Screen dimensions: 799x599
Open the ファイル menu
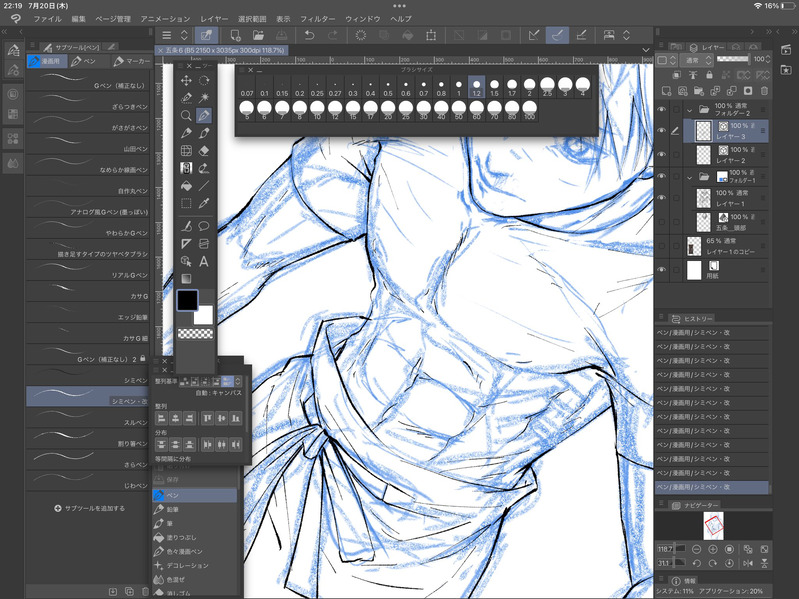[x=47, y=19]
